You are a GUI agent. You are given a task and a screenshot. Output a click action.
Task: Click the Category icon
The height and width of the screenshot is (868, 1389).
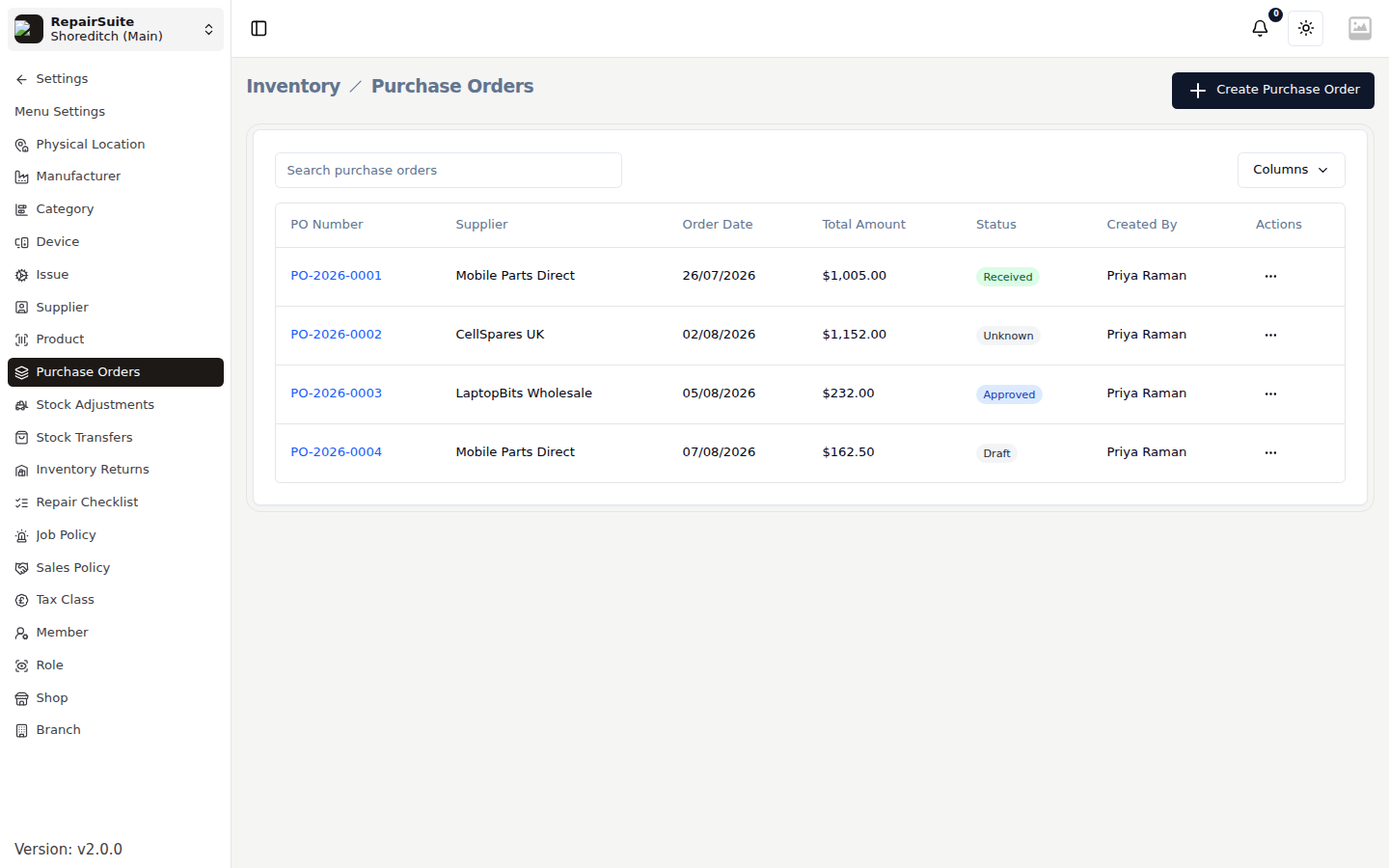click(x=21, y=209)
